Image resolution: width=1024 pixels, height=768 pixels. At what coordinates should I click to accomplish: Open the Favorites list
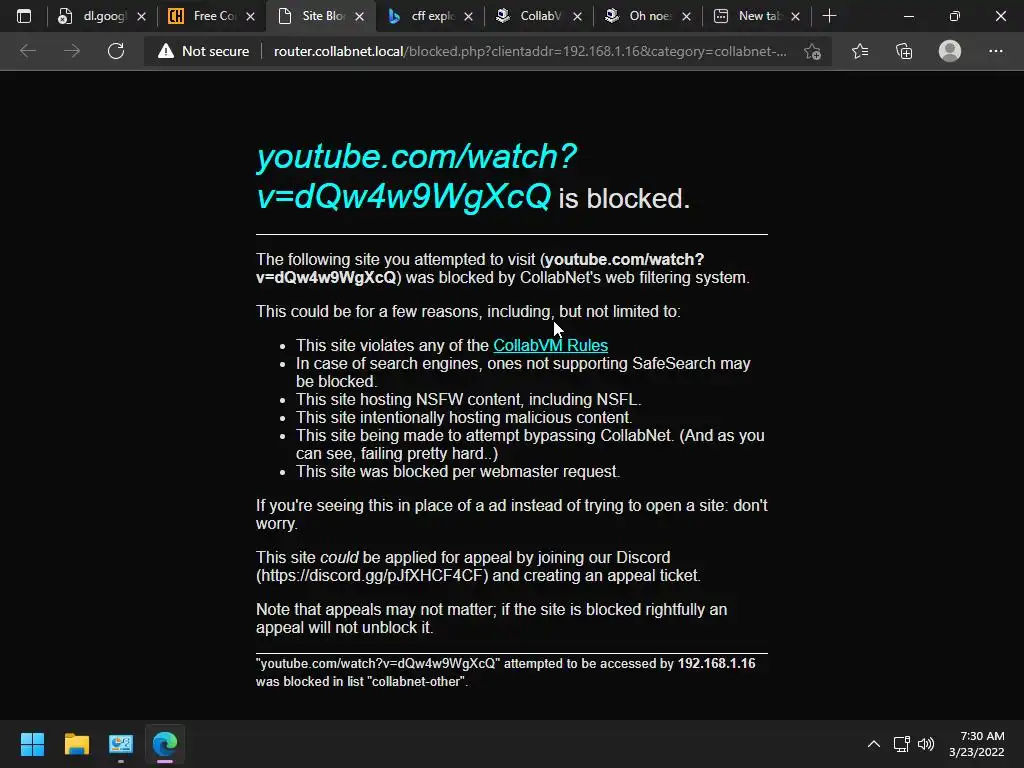point(860,51)
